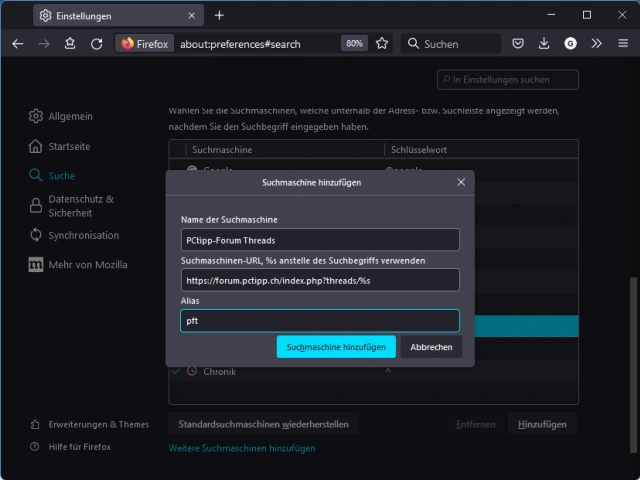
Task: Follow the Weitere Suchmaschinen hinzufügen link
Action: [241, 448]
